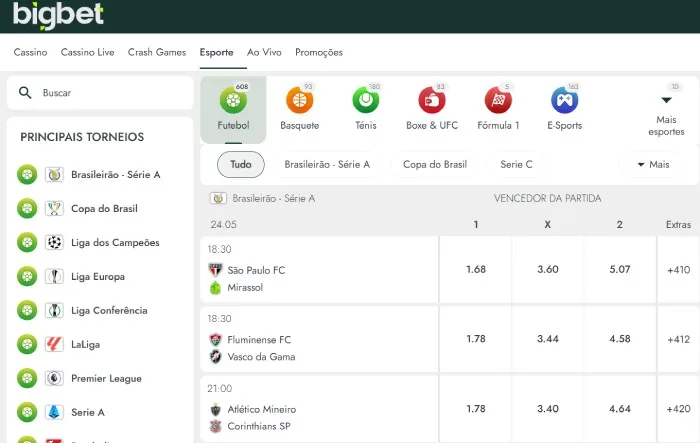This screenshot has width=700, height=443.
Task: Open +420 extras for Atlético Mineiro match
Action: (679, 409)
